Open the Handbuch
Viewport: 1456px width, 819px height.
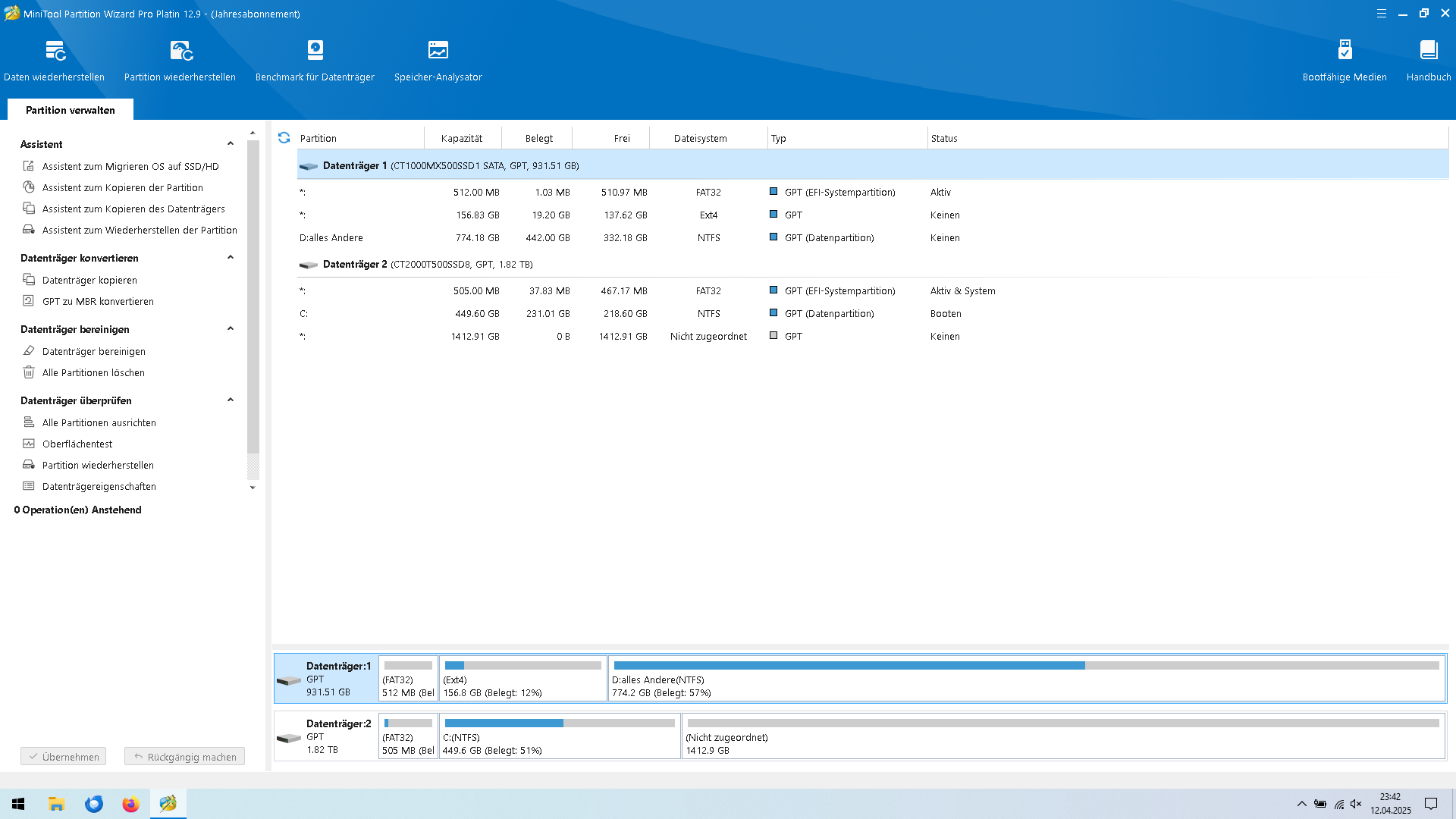click(1428, 61)
